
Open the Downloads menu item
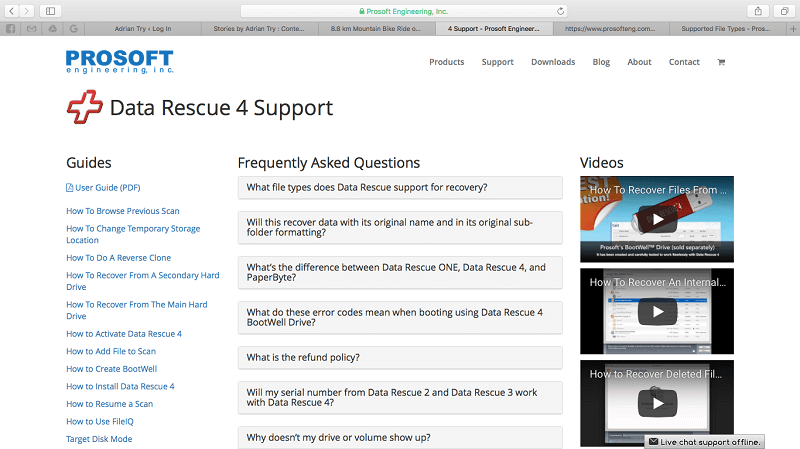tap(553, 62)
